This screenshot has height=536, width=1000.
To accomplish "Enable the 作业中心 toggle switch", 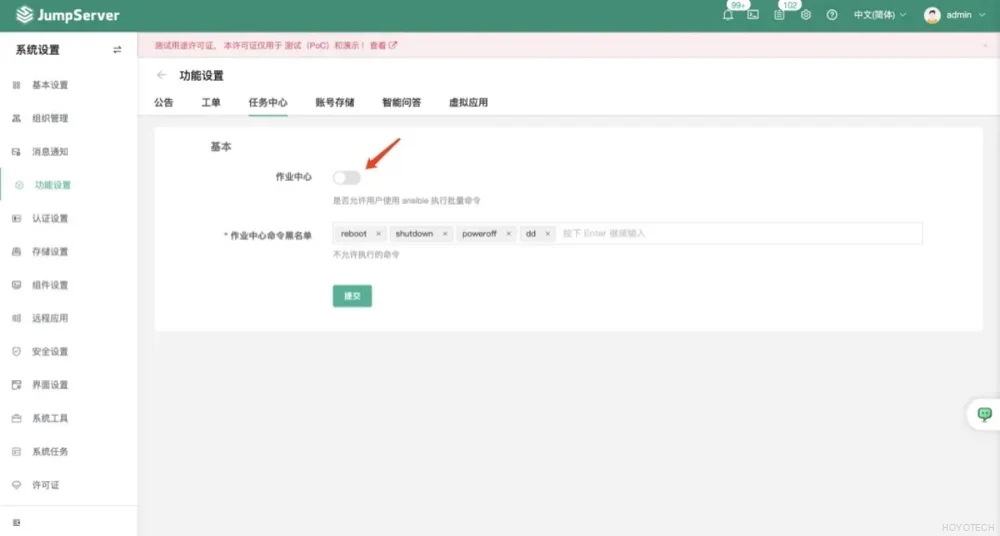I will [x=346, y=177].
